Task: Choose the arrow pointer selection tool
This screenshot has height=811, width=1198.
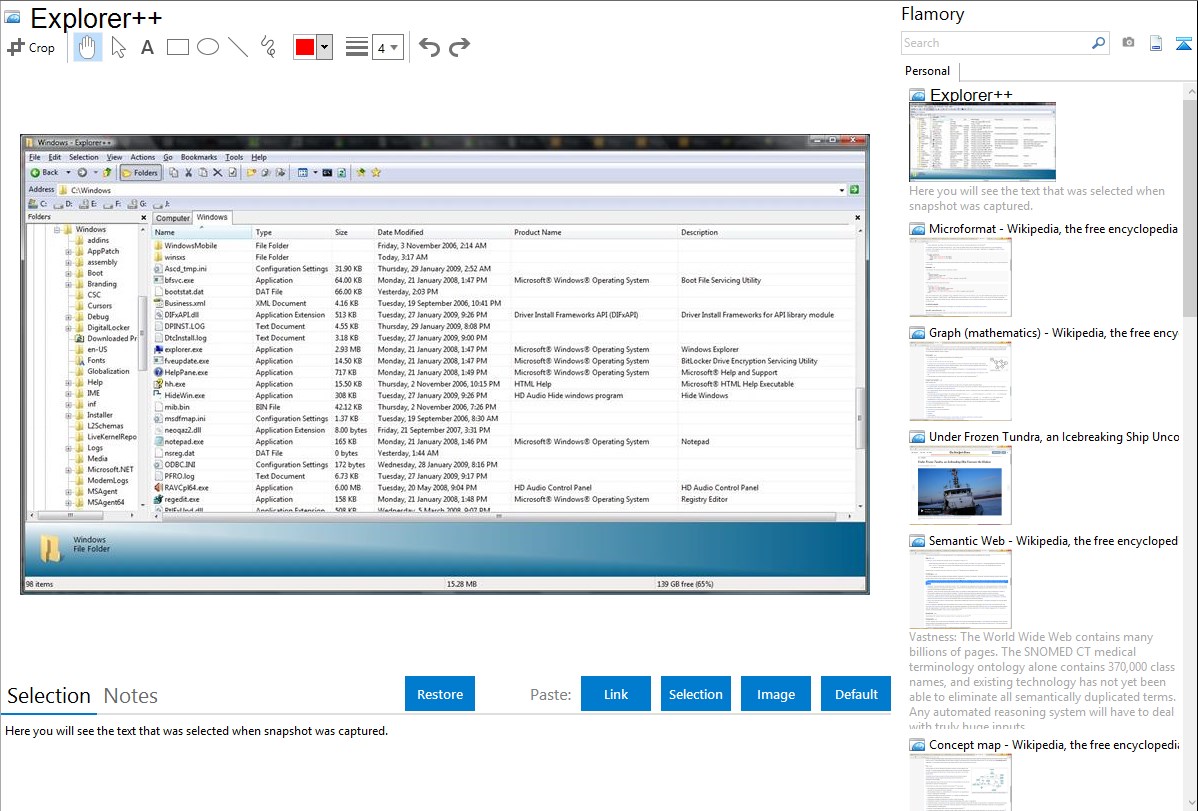Action: [x=118, y=47]
